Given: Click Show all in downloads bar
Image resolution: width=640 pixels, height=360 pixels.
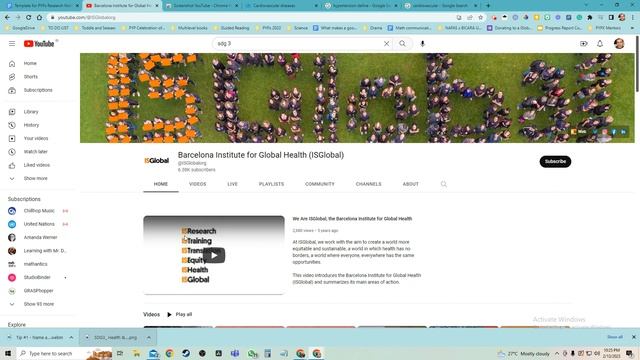Looking at the screenshot, I should (615, 337).
